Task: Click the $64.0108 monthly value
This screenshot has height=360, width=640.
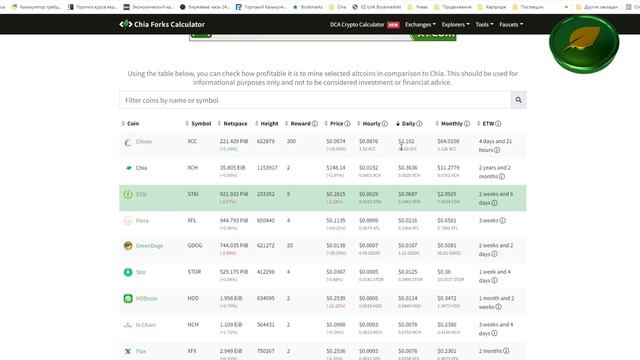Action: [448, 141]
